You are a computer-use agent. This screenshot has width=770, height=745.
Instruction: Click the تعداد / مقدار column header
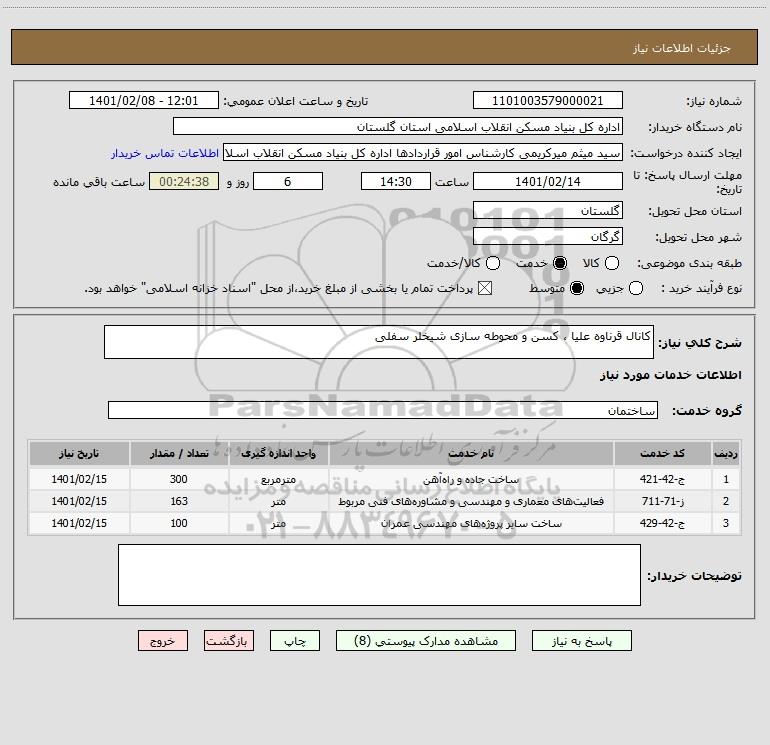(x=179, y=453)
